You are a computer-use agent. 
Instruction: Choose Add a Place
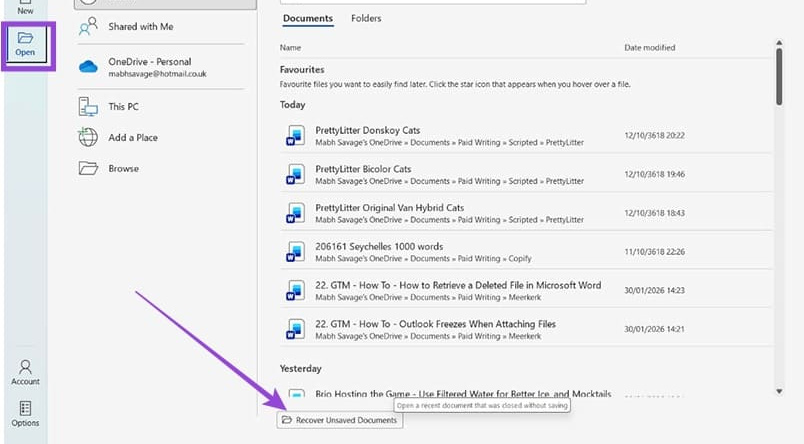click(x=160, y=137)
